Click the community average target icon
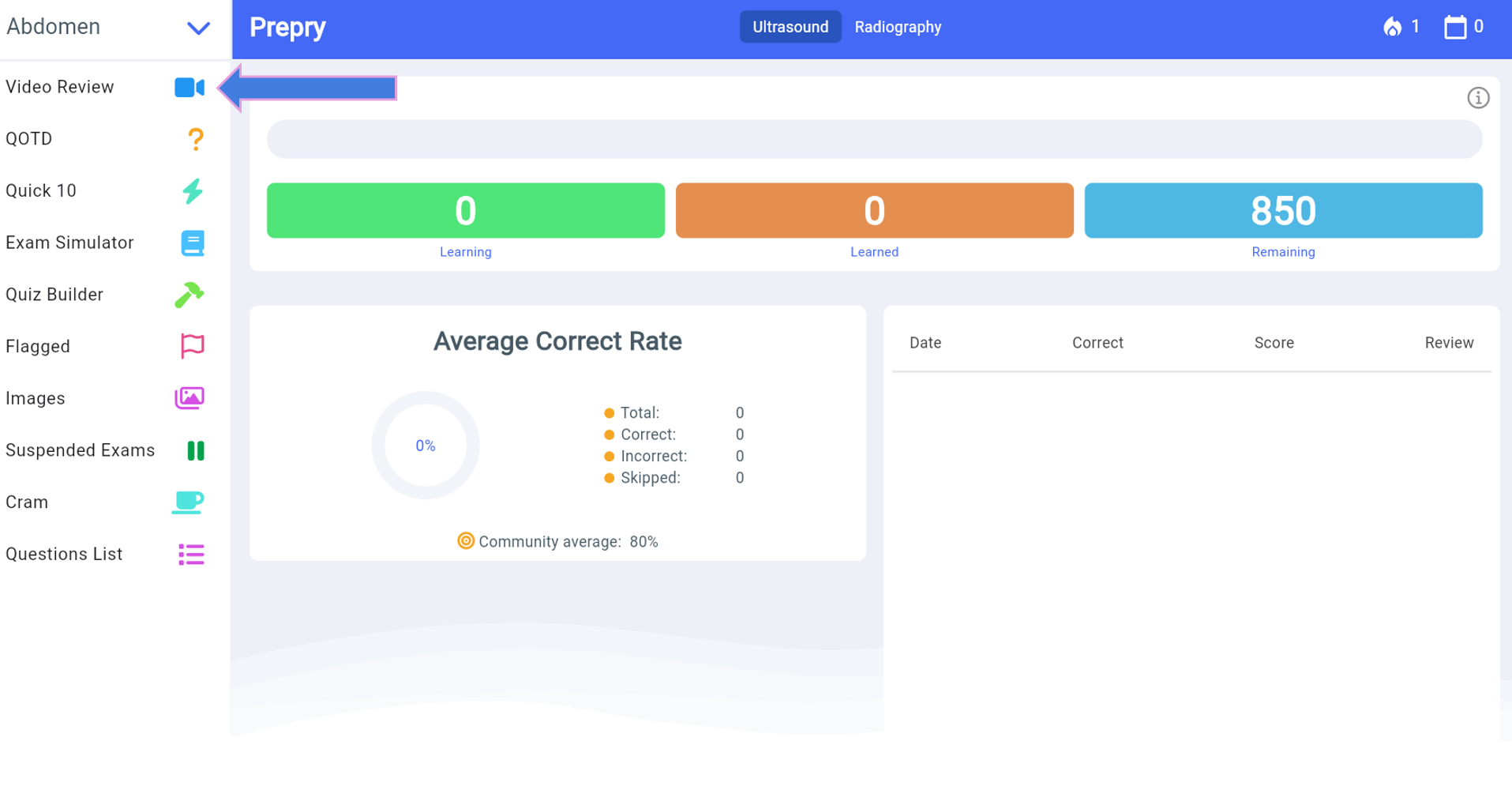The image size is (1512, 805). coord(466,541)
